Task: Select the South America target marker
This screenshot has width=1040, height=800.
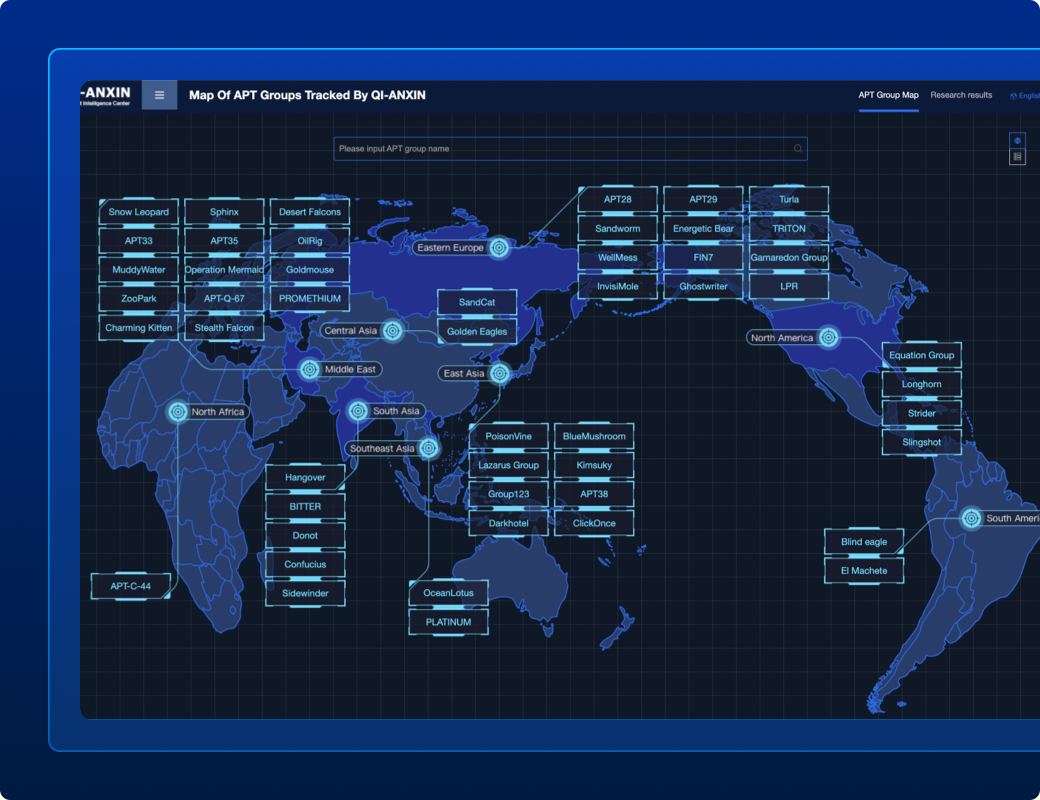Action: point(970,518)
